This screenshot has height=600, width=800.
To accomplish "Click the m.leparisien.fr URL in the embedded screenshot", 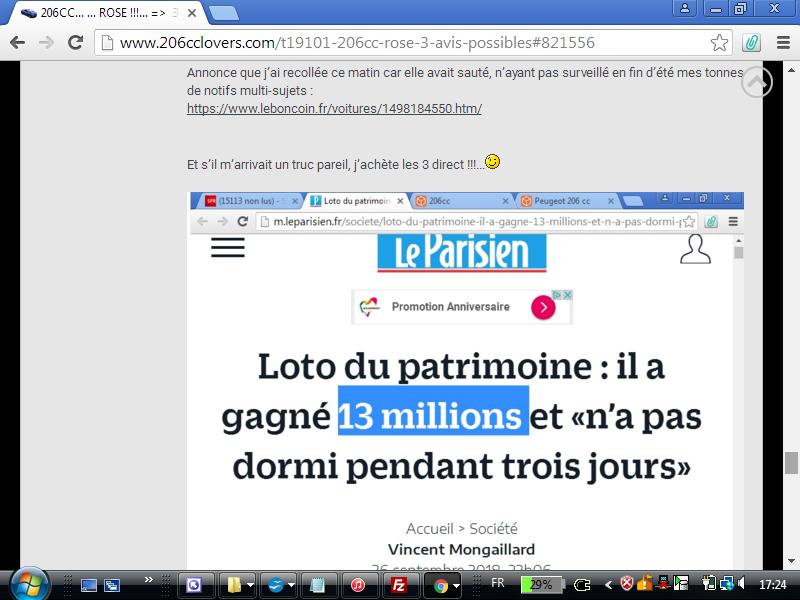I will tap(477, 221).
